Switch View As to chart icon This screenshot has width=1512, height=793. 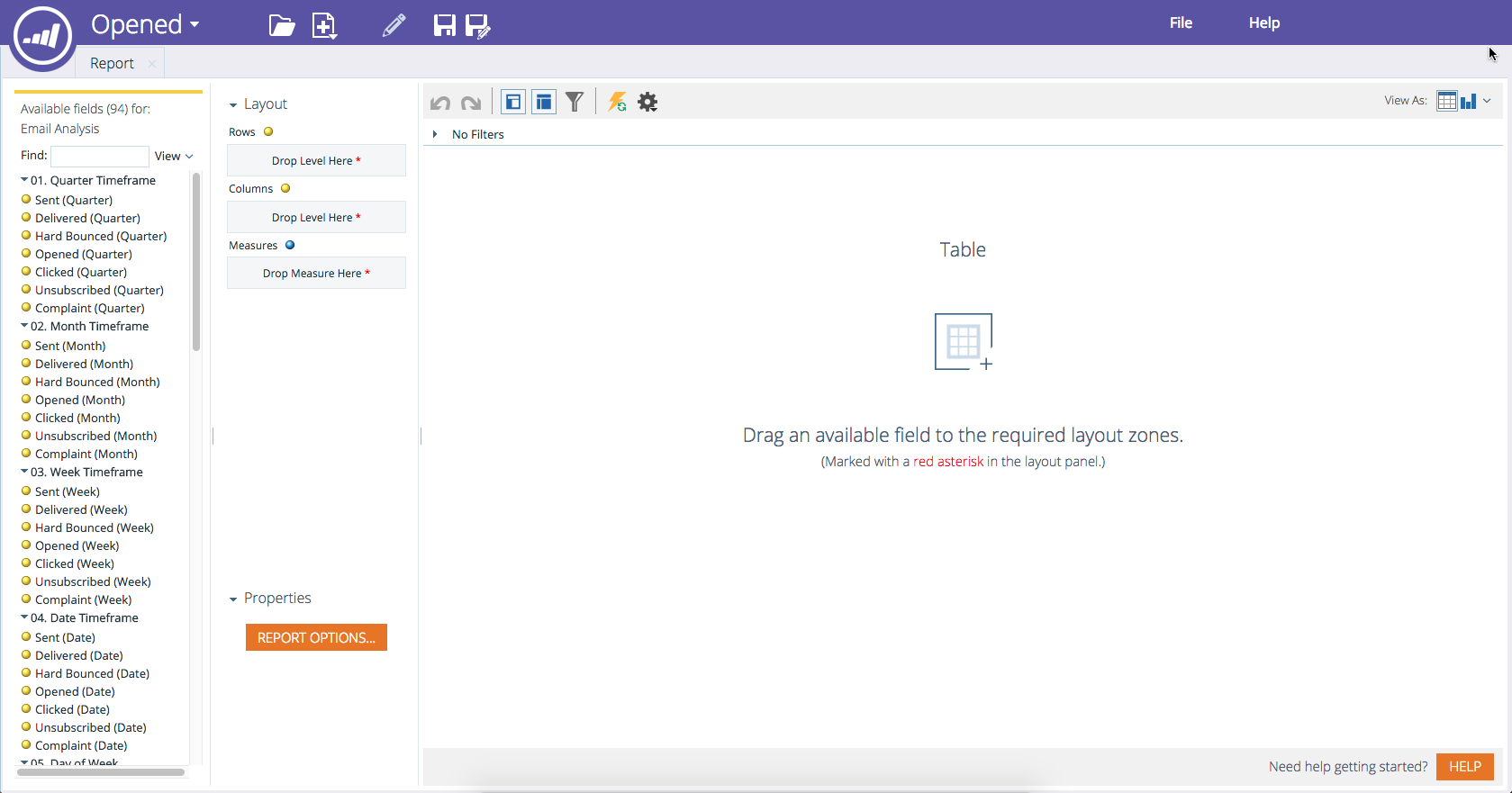coord(1469,101)
